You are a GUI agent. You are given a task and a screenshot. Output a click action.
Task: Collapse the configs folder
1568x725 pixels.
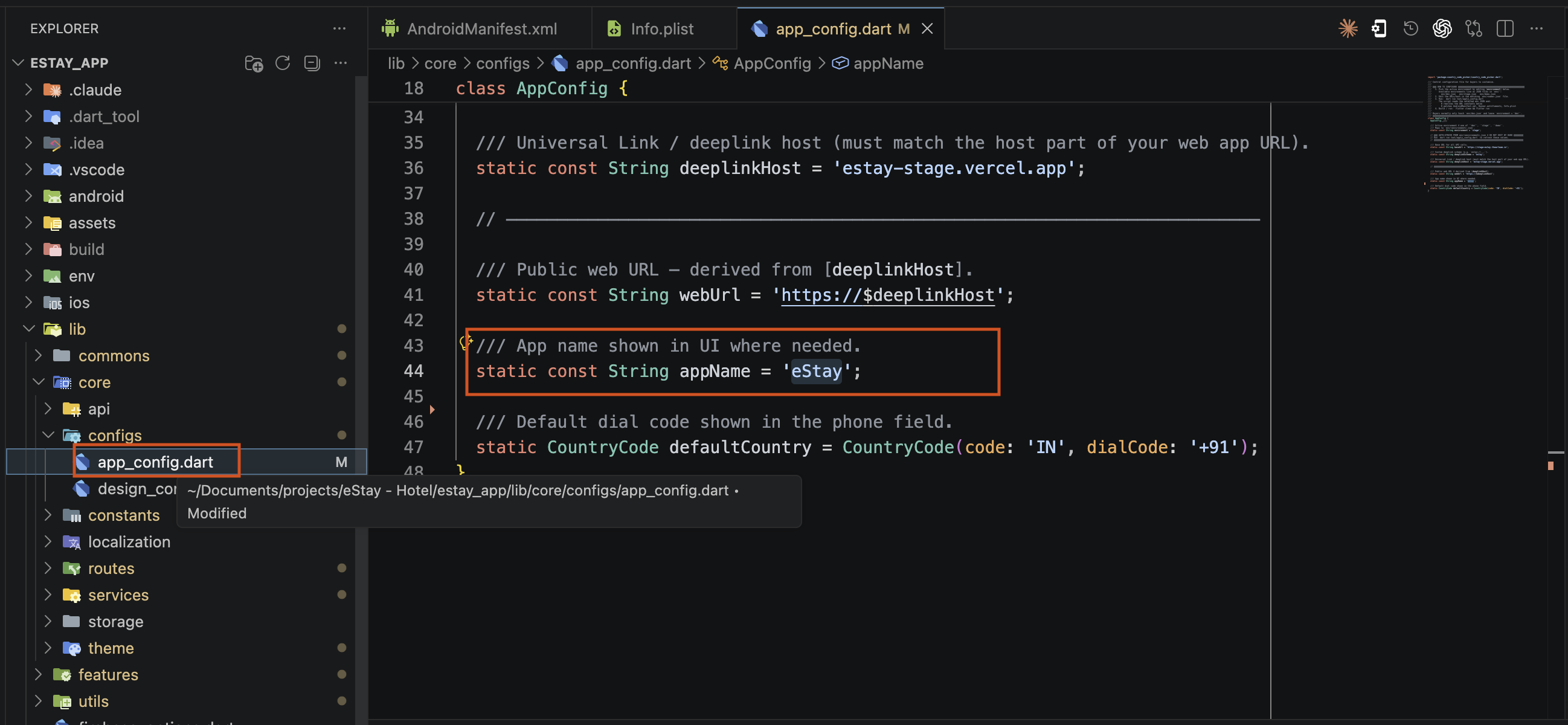tap(48, 435)
